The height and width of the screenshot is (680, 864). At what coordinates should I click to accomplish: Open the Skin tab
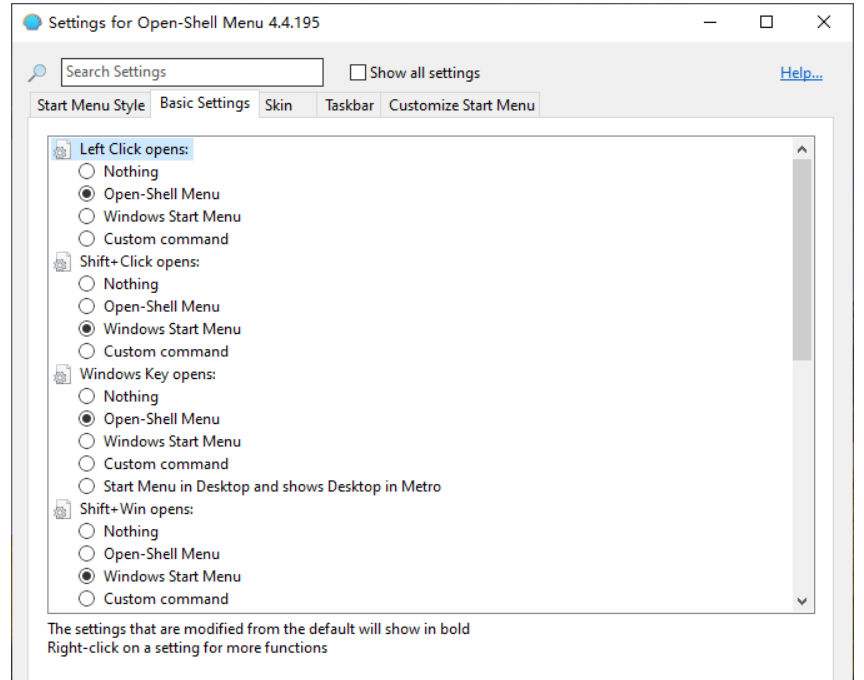tap(279, 105)
